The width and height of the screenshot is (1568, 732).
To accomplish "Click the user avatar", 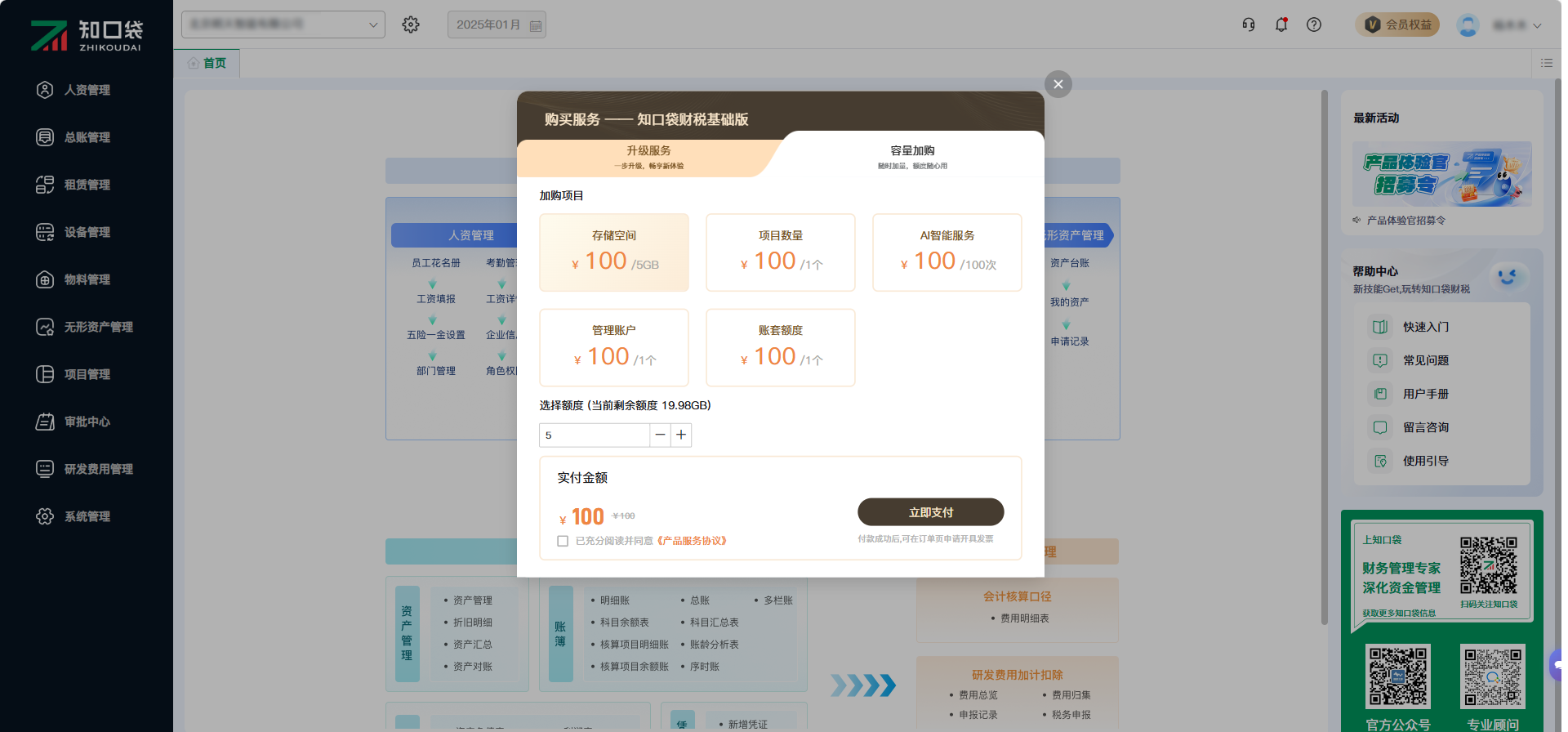I will [x=1468, y=25].
